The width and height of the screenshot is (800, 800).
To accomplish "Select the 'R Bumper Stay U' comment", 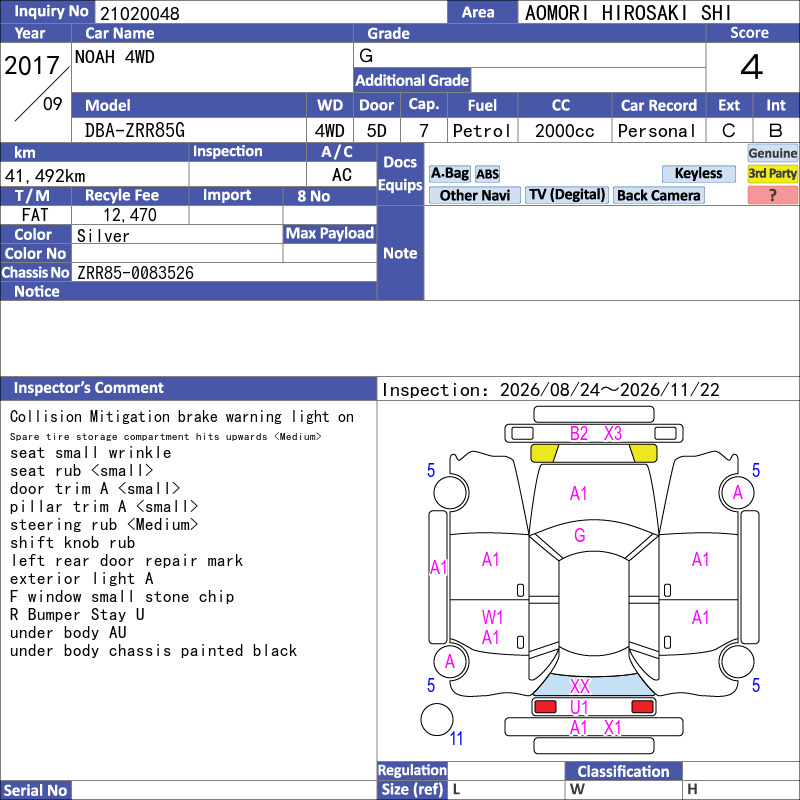I will click(x=77, y=614).
